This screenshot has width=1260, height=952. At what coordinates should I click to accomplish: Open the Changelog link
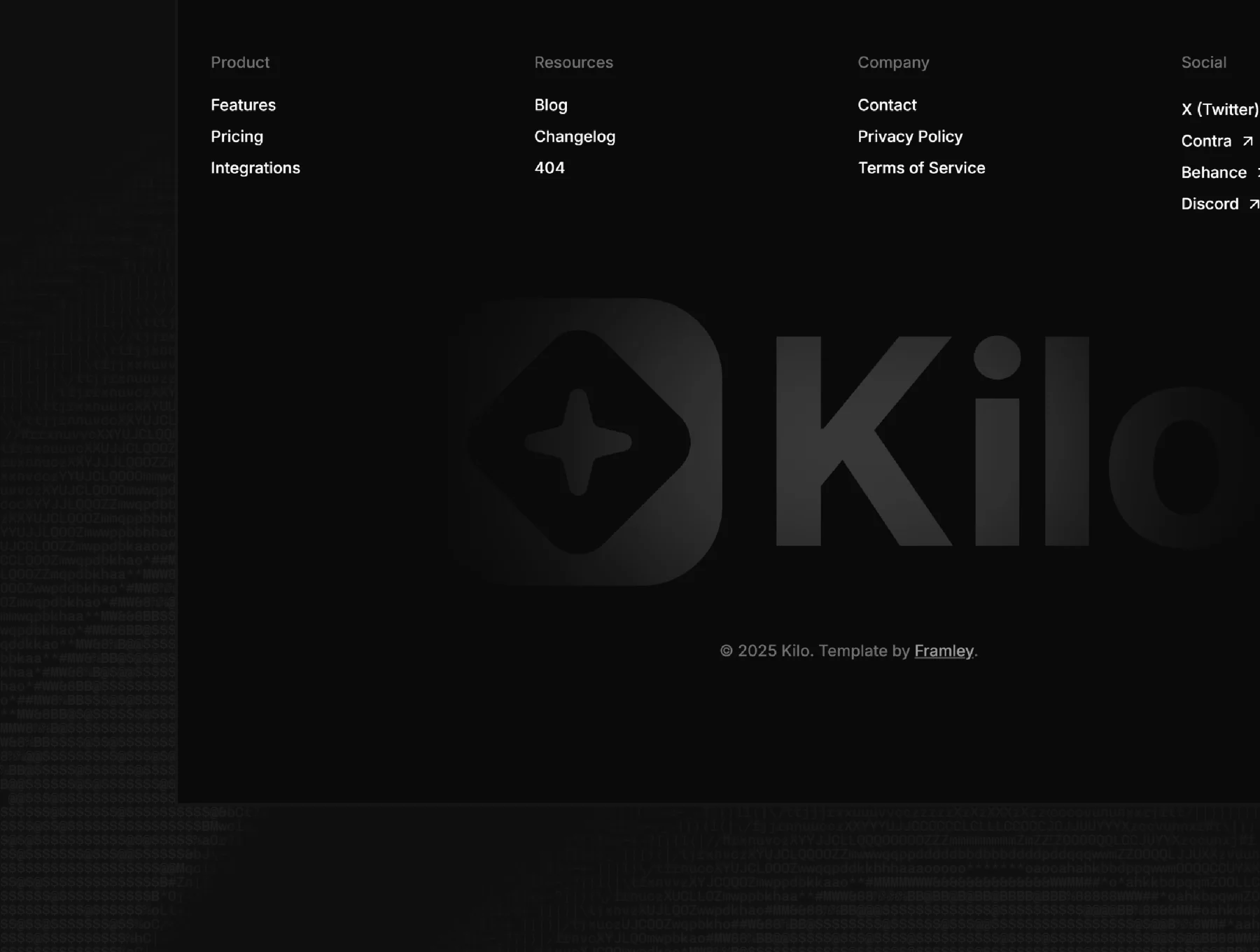pos(575,136)
